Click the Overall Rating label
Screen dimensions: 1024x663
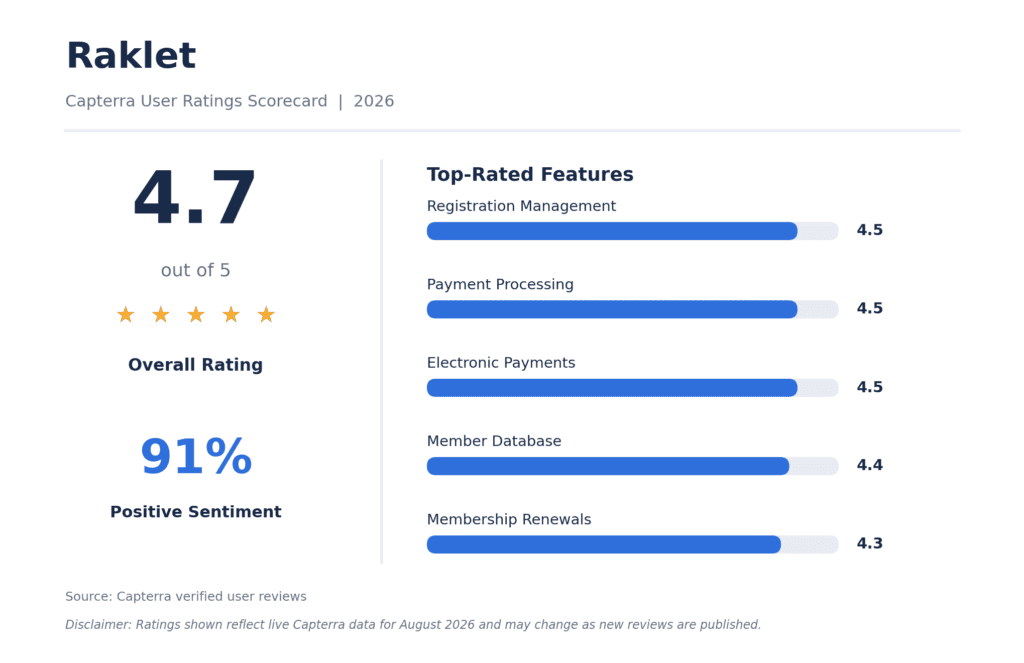(x=195, y=364)
